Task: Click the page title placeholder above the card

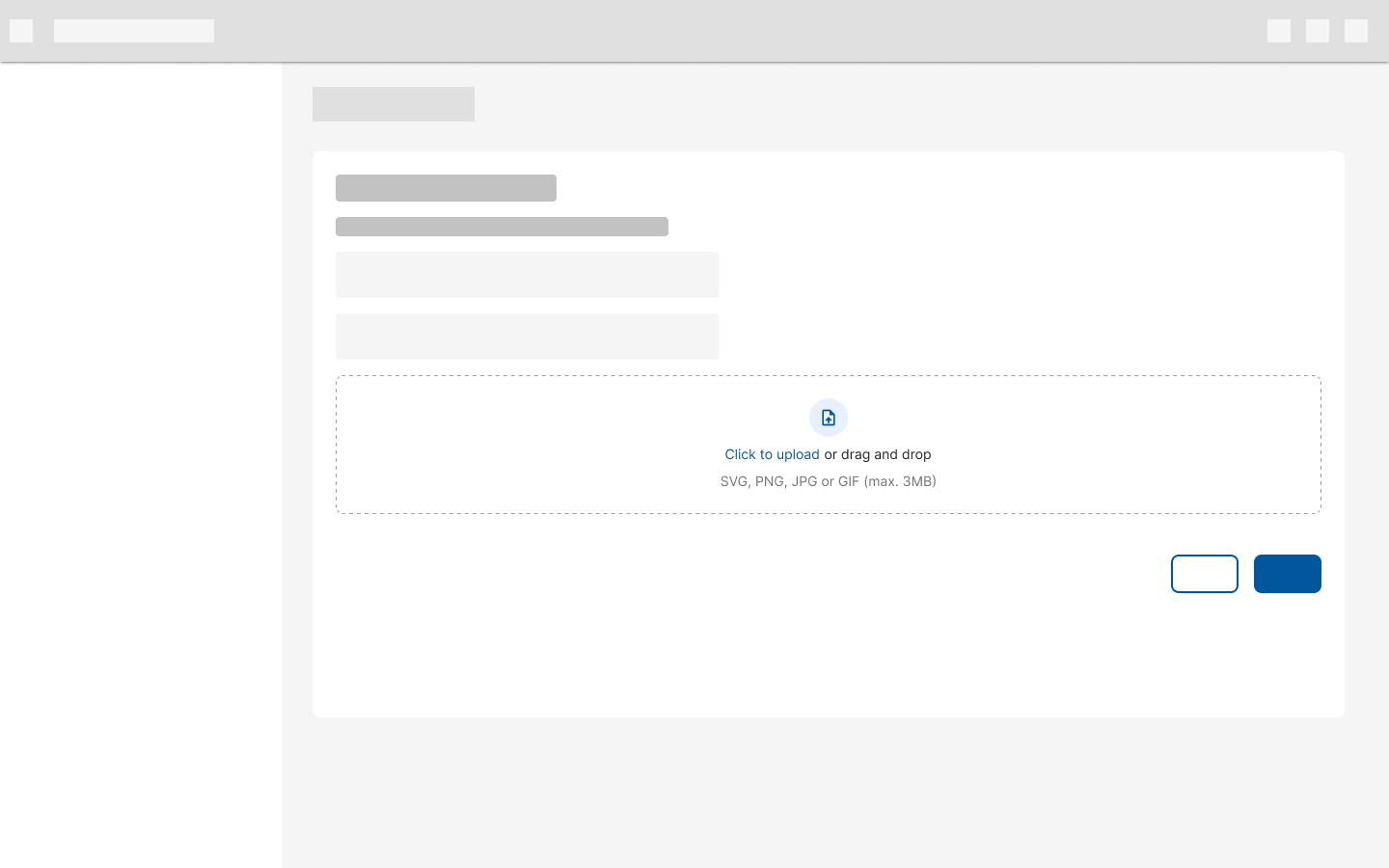Action: point(394,104)
